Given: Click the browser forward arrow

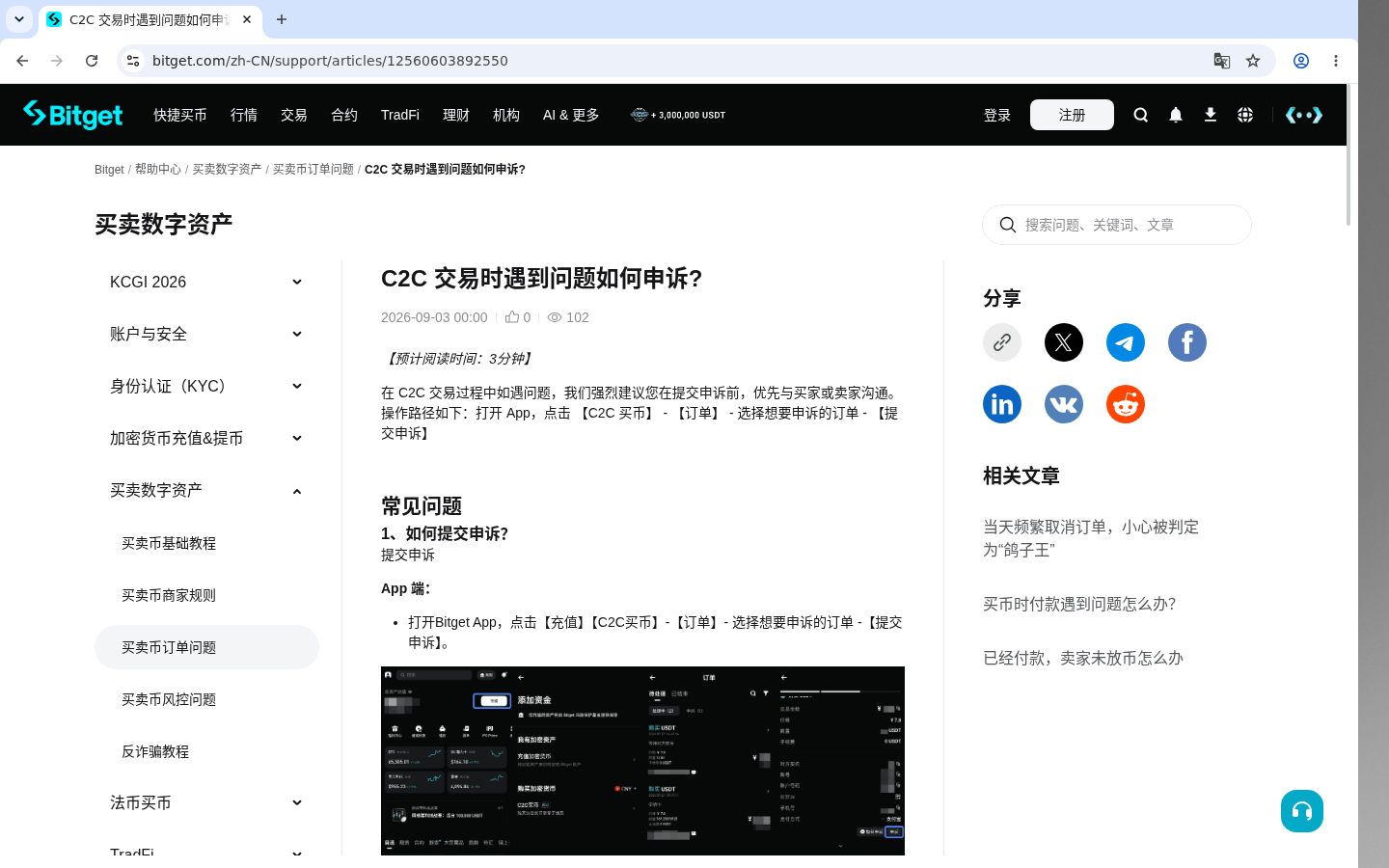Looking at the screenshot, I should pyautogui.click(x=57, y=61).
